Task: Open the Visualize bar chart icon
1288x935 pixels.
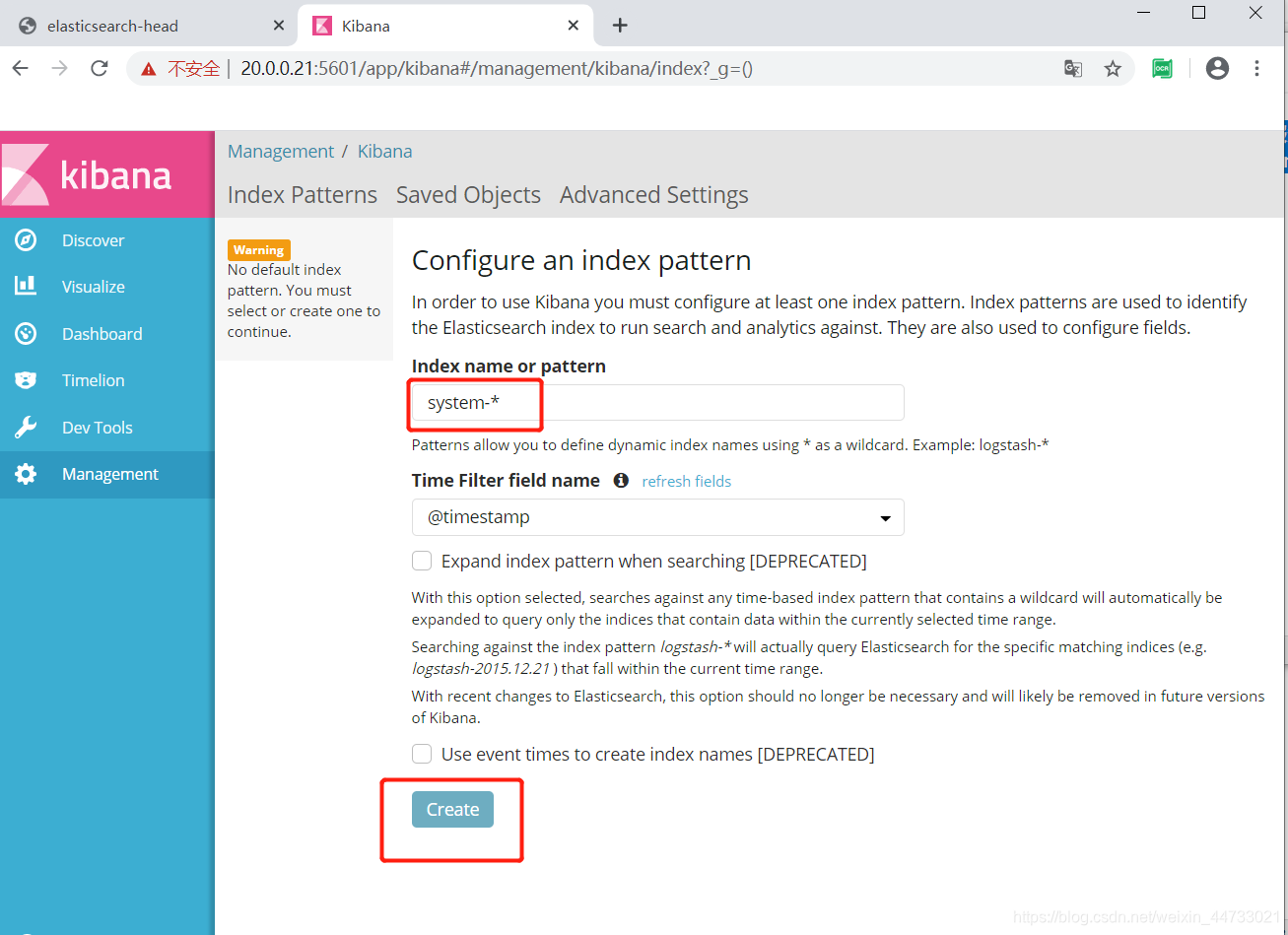Action: [x=26, y=287]
